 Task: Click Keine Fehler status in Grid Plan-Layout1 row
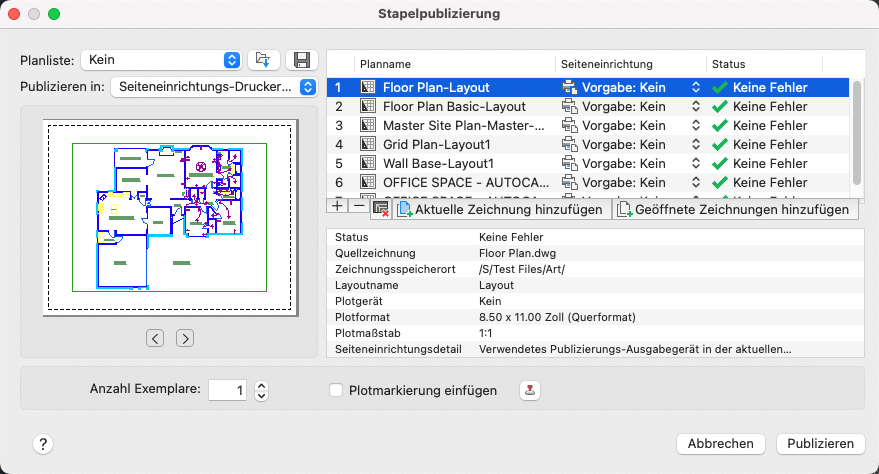coord(770,145)
